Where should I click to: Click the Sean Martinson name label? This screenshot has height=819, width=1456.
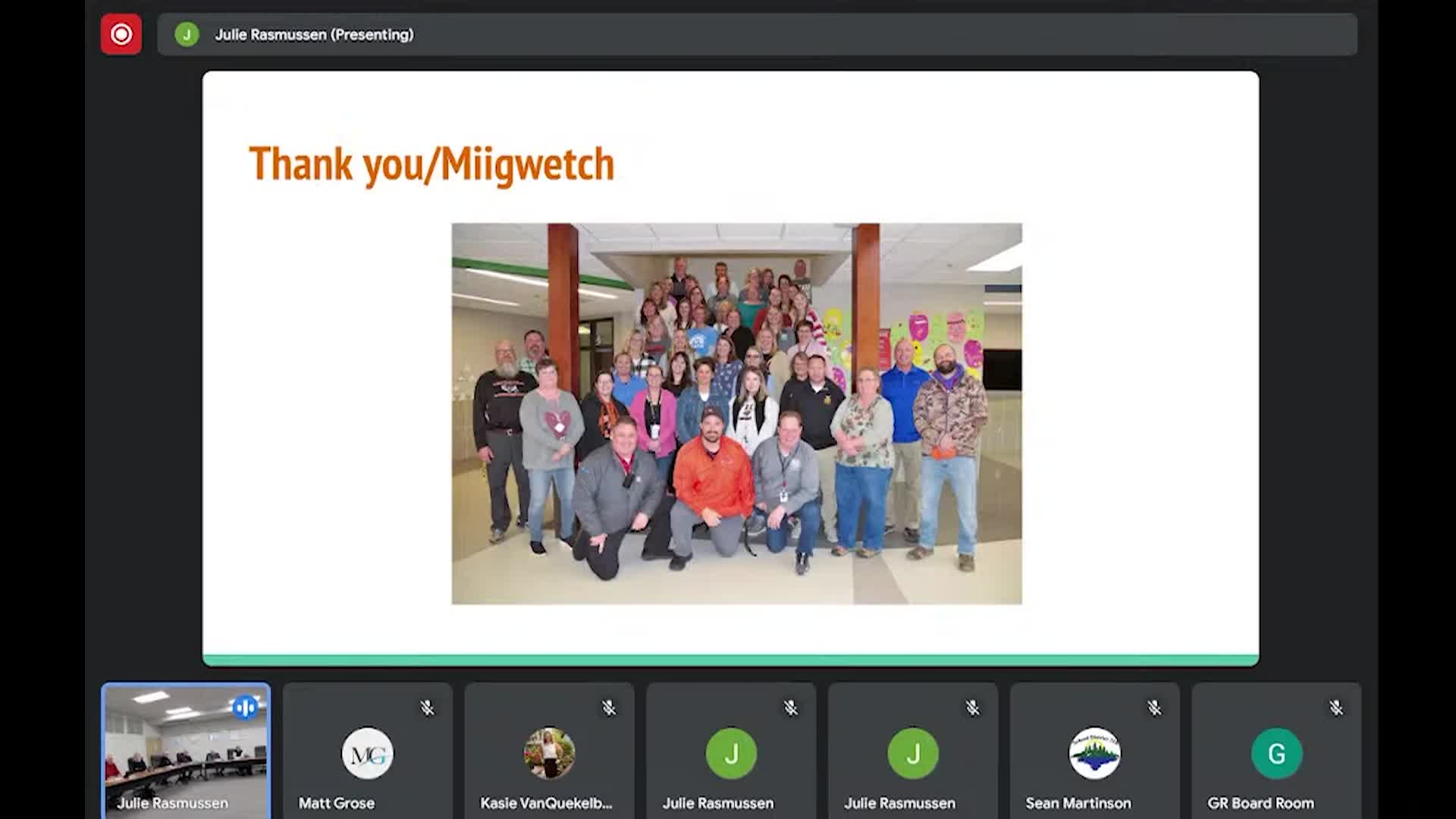click(1078, 802)
